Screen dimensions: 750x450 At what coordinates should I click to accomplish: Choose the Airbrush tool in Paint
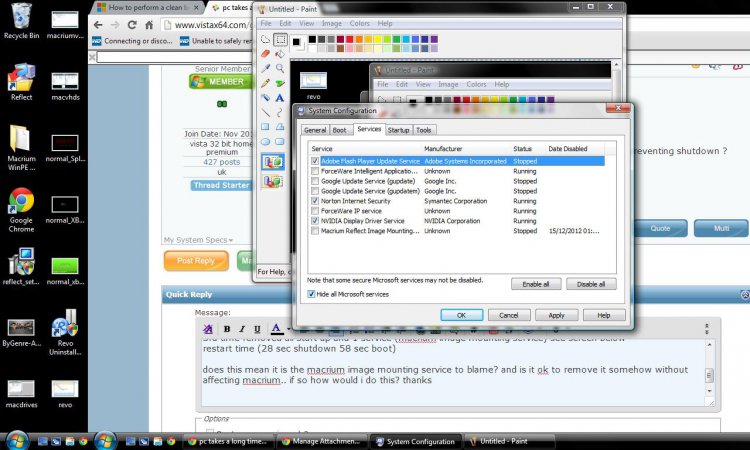click(265, 98)
